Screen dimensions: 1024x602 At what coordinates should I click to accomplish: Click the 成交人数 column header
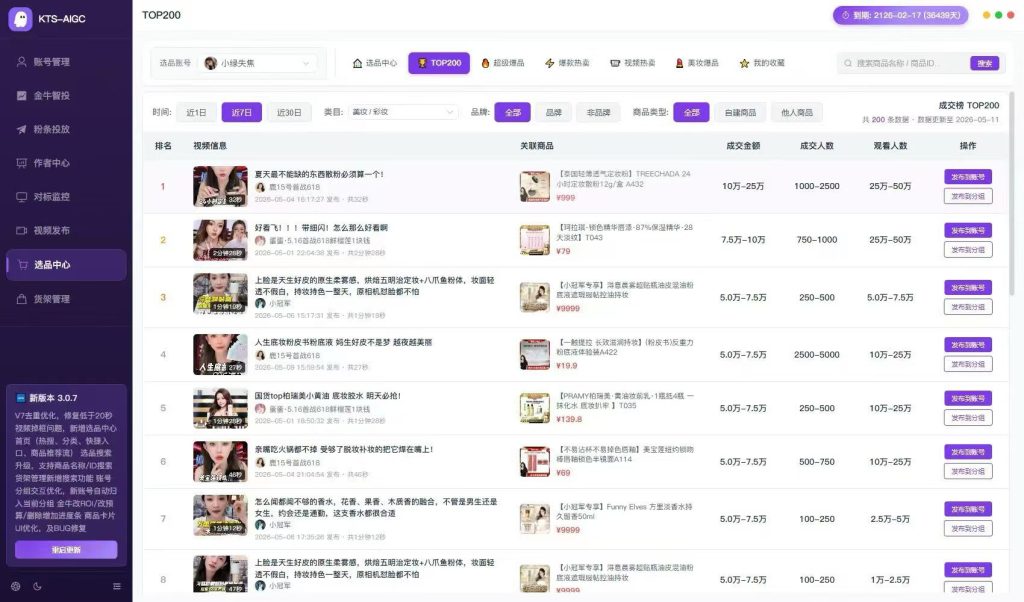(817, 146)
